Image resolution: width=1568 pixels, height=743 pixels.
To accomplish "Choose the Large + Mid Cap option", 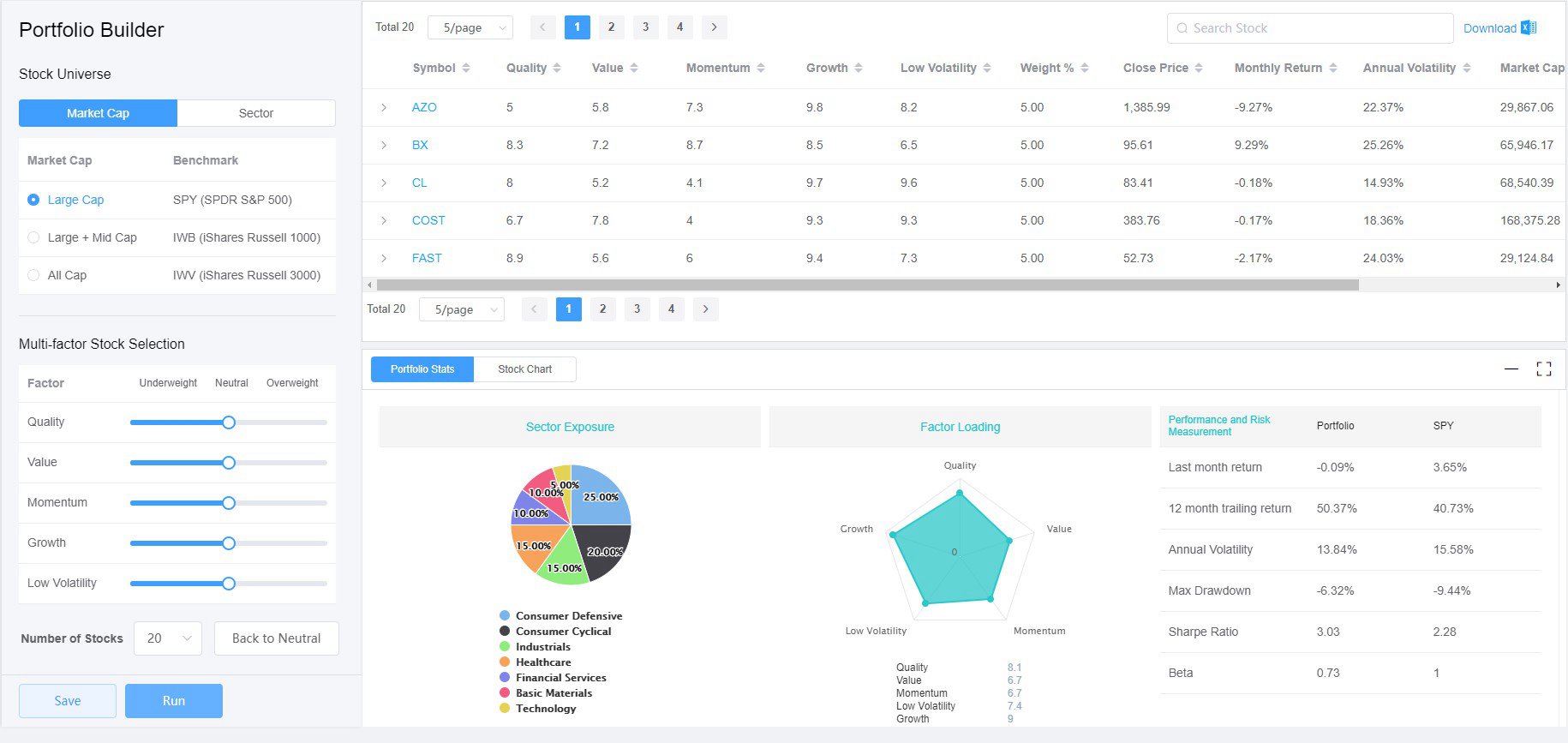I will pos(33,237).
